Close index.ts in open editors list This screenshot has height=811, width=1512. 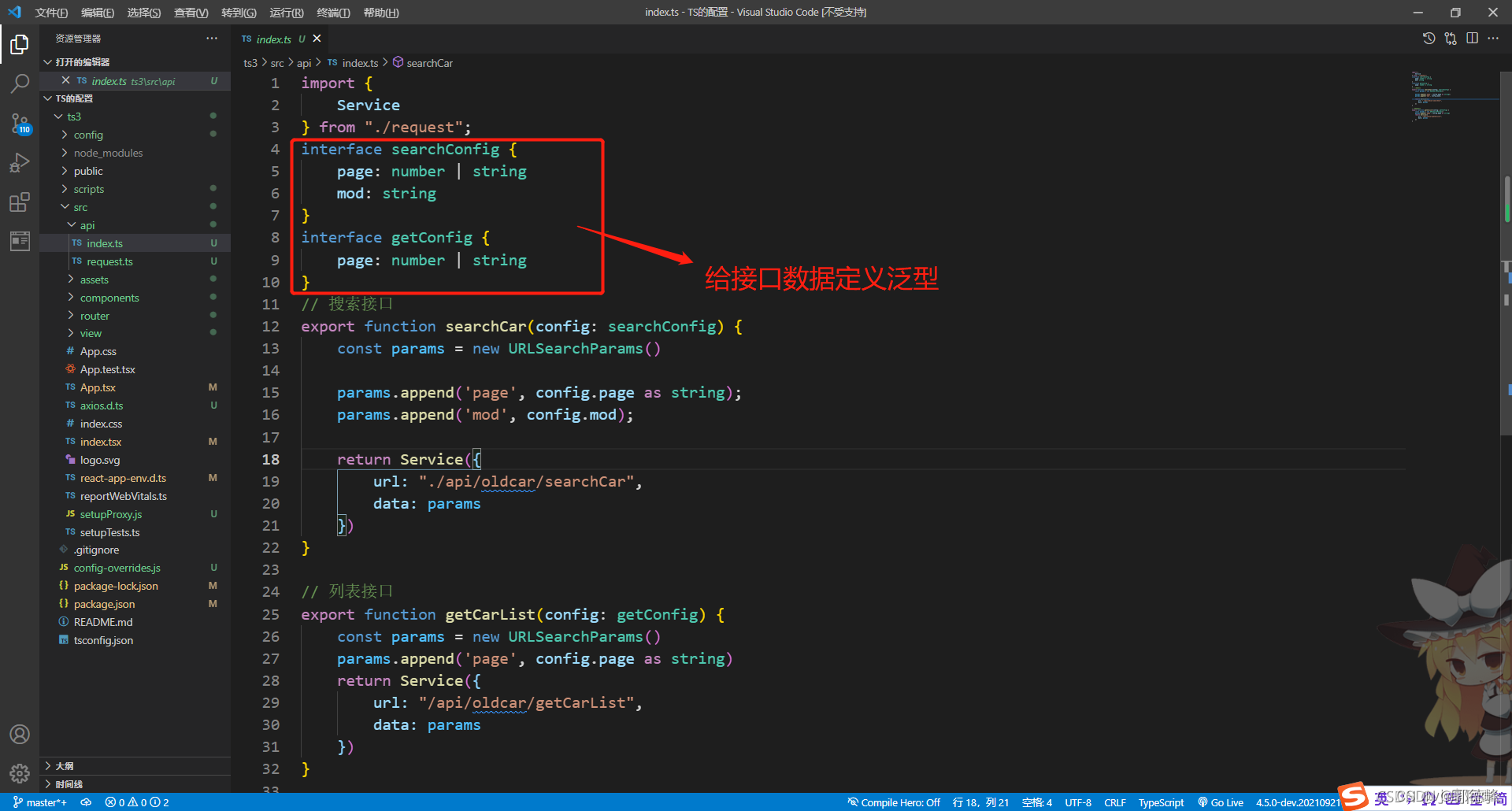[66, 80]
